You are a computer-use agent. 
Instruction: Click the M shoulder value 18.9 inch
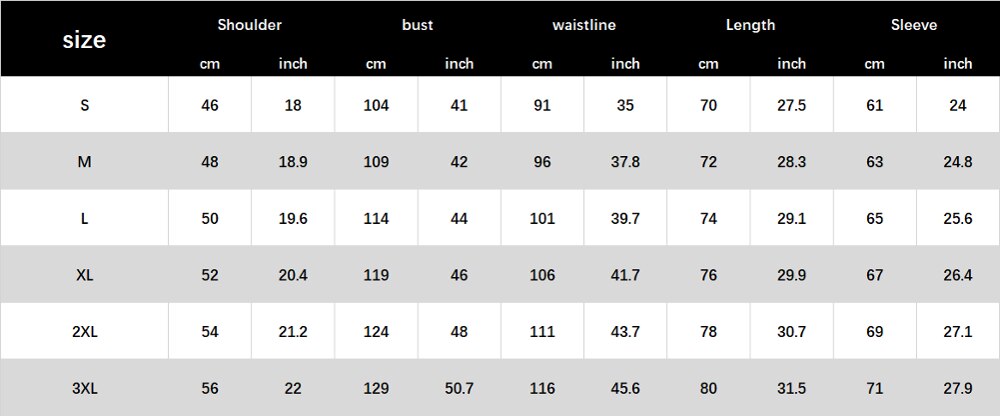click(x=293, y=162)
